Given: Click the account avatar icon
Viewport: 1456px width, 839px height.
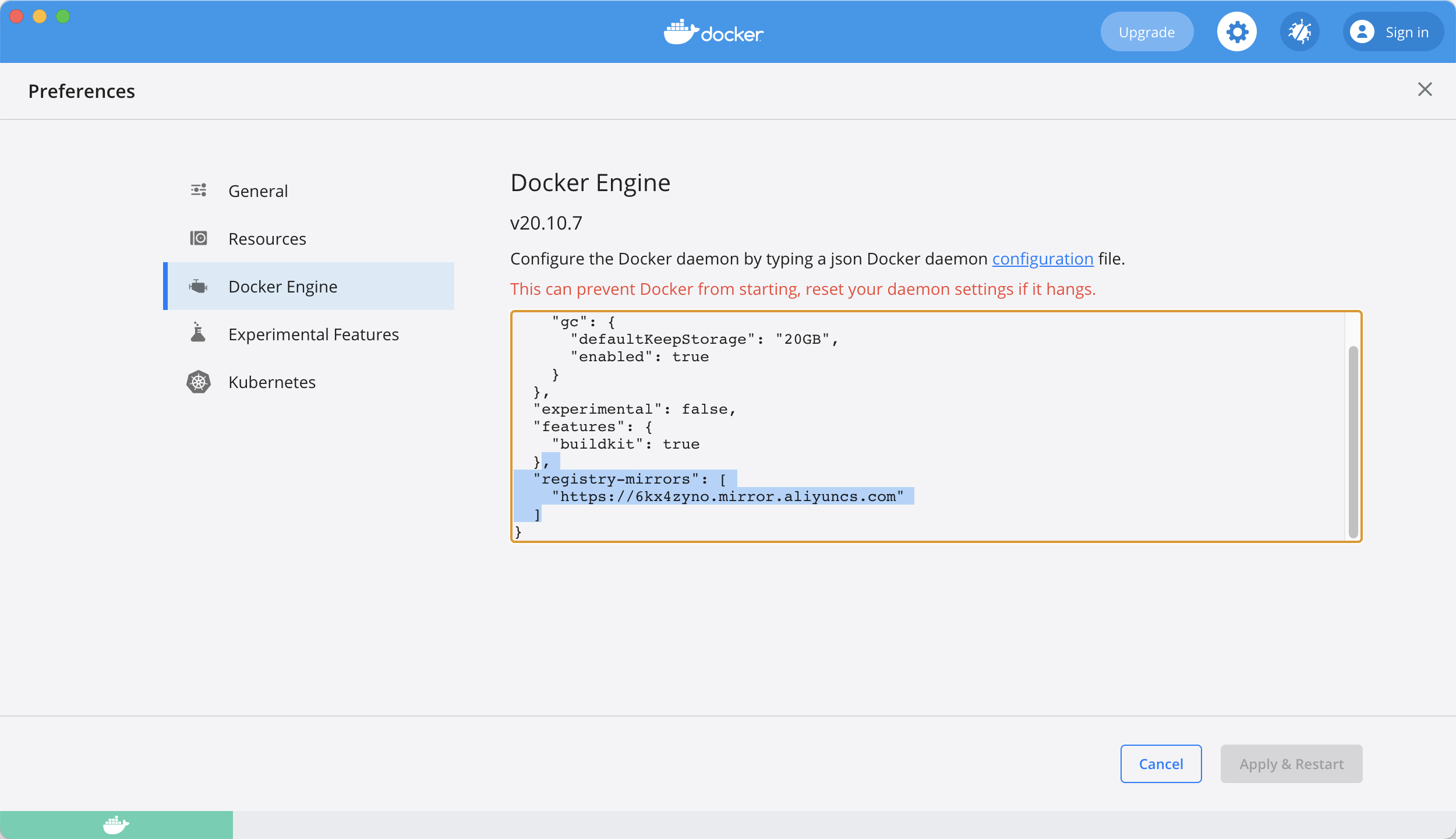Looking at the screenshot, I should 1362,32.
